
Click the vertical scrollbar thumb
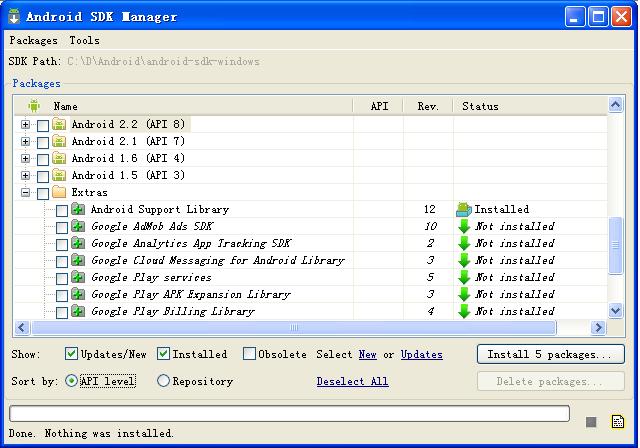click(616, 245)
